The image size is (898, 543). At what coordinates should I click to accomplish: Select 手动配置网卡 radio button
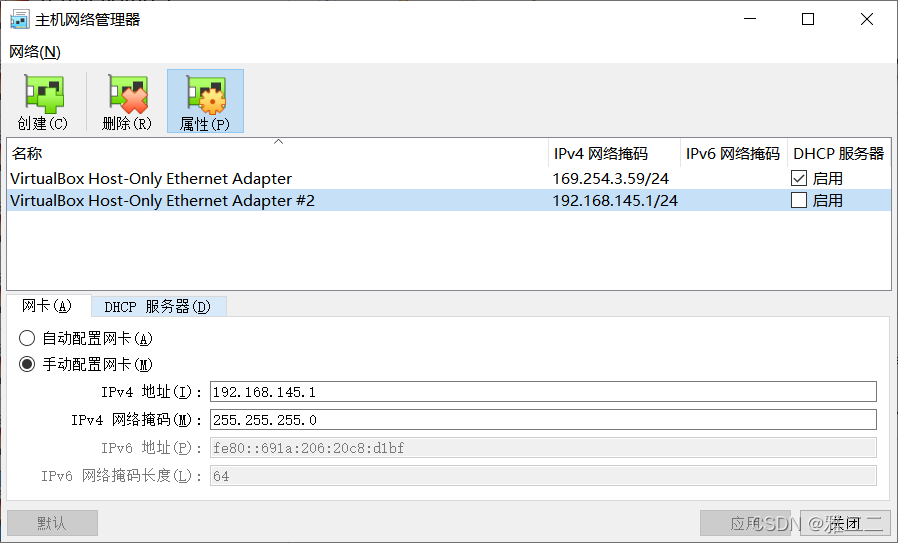point(27,364)
